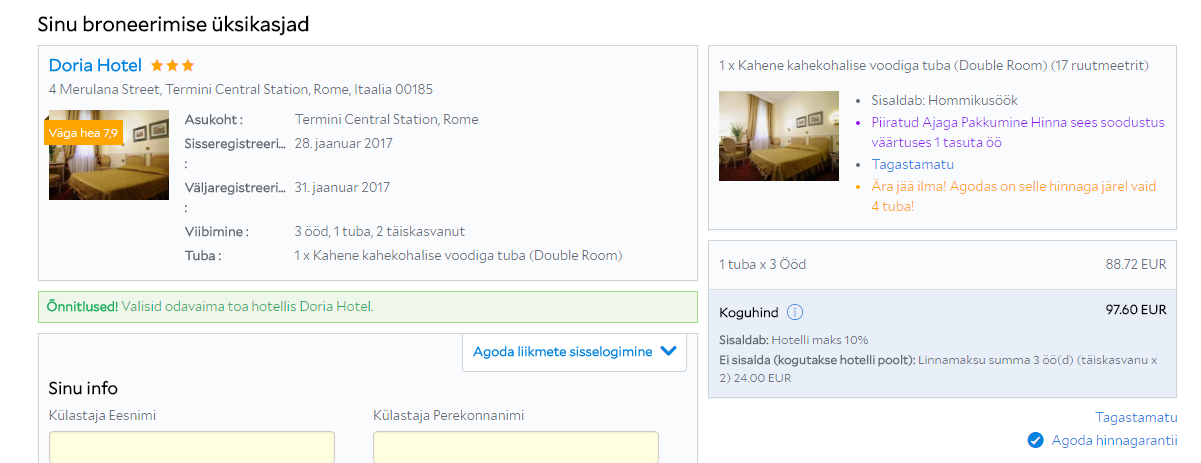Click the 1 tuba x 3 Ööd row label
Viewport: 1201px width, 463px height.
[762, 265]
